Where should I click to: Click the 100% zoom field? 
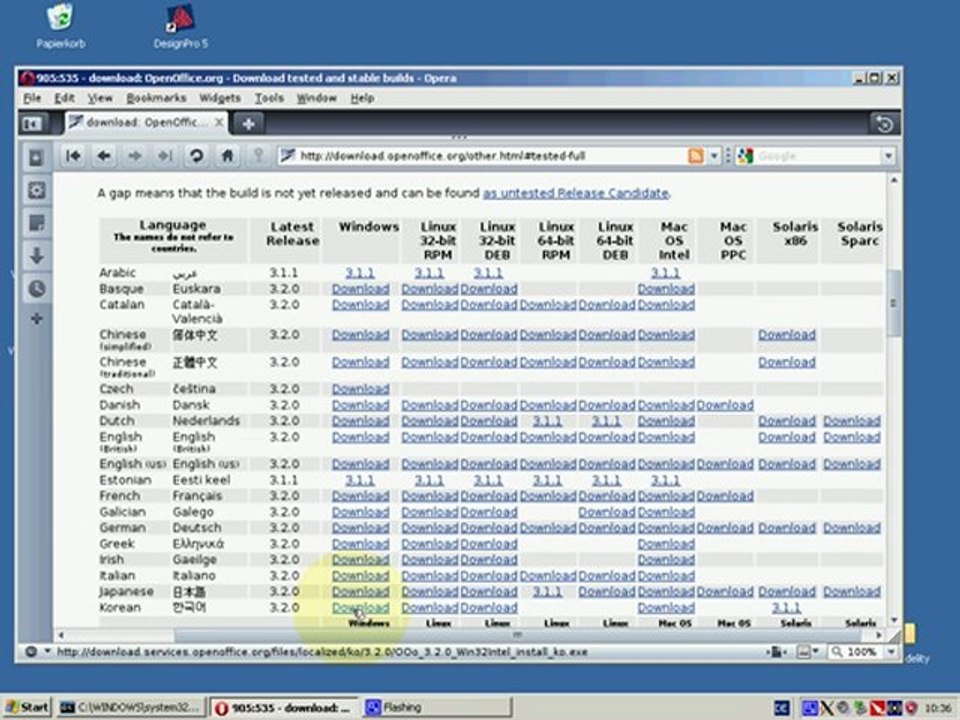856,653
